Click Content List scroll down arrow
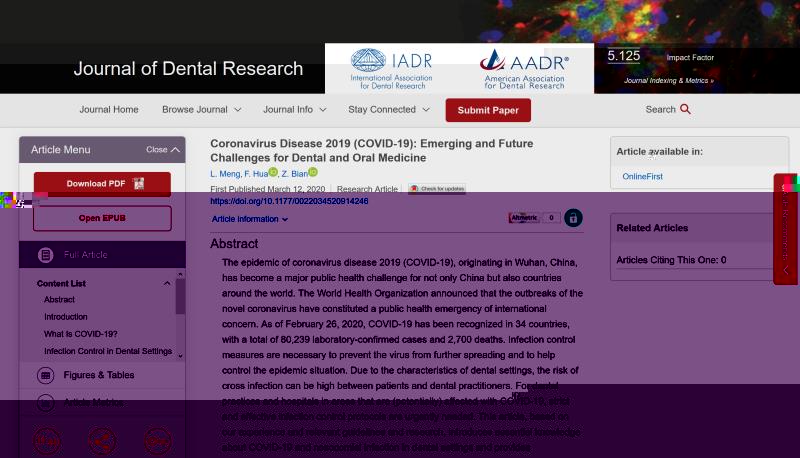Image resolution: width=800 pixels, height=458 pixels. click(x=180, y=355)
